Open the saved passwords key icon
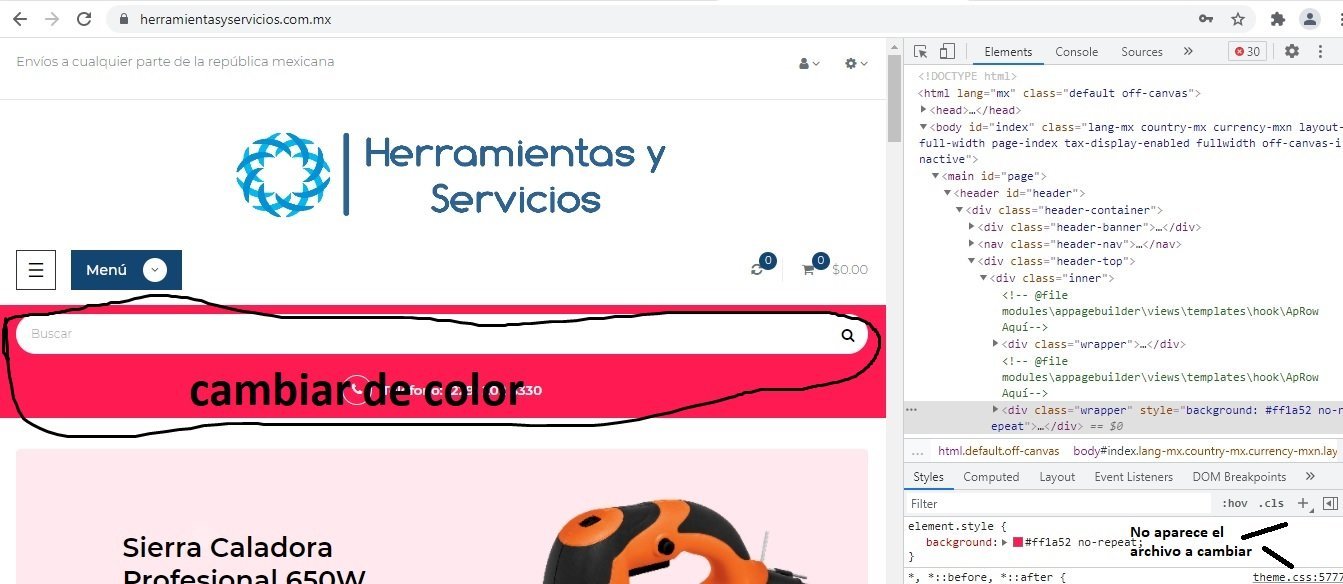Viewport: 1343px width, 584px height. coord(1206,19)
